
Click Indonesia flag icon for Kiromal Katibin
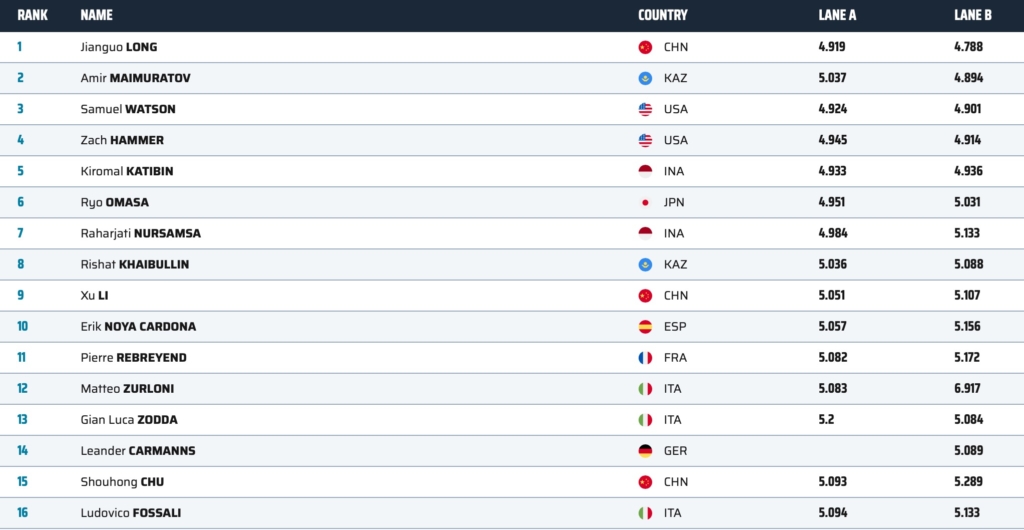click(645, 171)
